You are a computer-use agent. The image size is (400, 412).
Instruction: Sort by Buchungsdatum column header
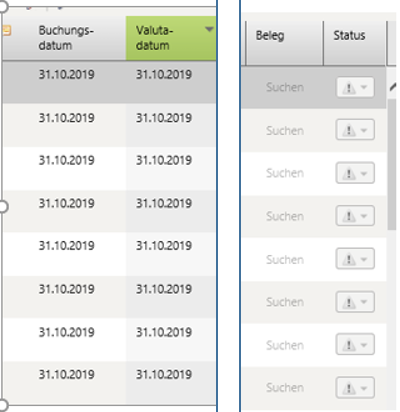tap(66, 38)
